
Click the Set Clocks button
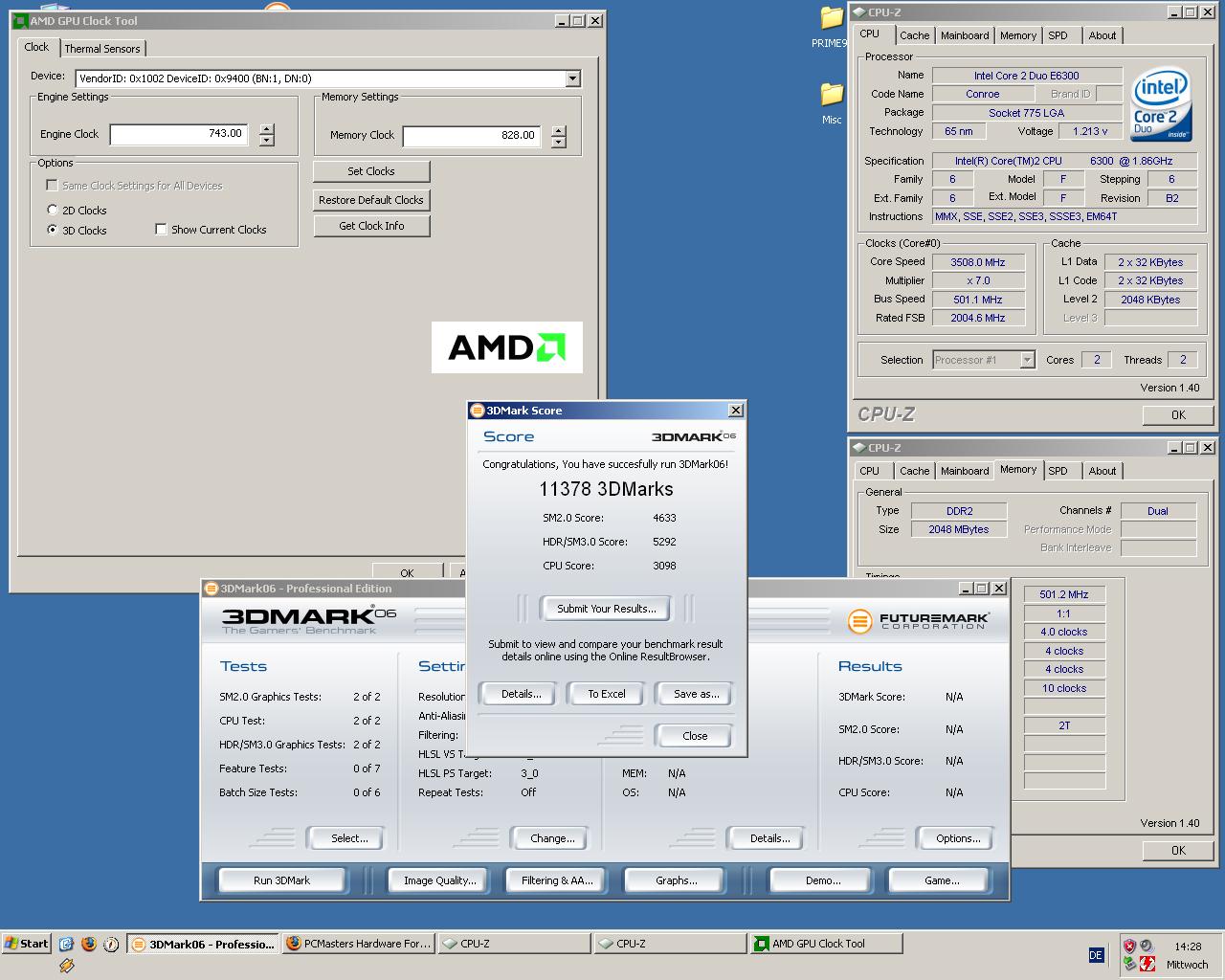371,171
